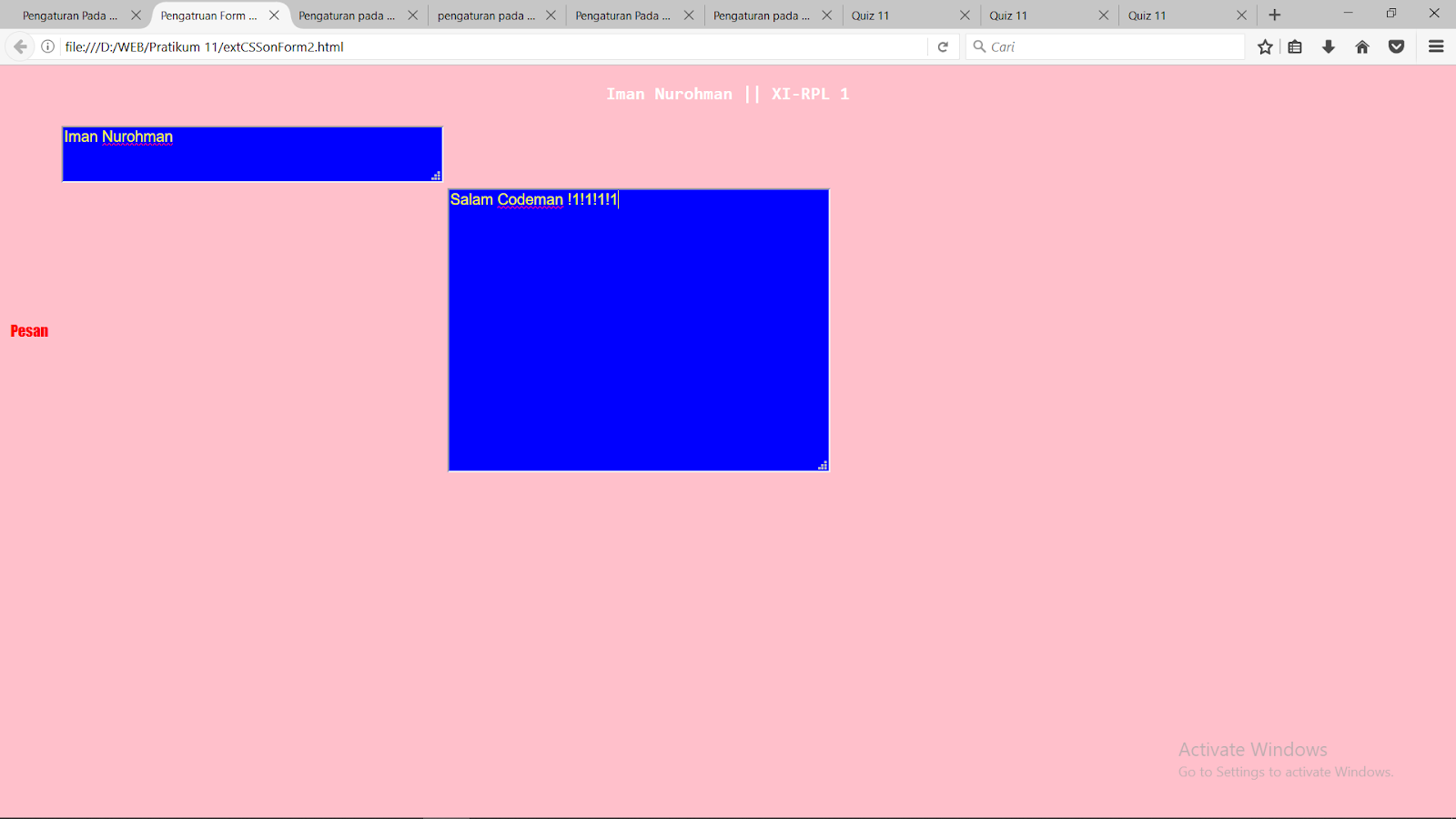
Task: Reload the extCSSonForm2.html page
Action: click(x=943, y=46)
